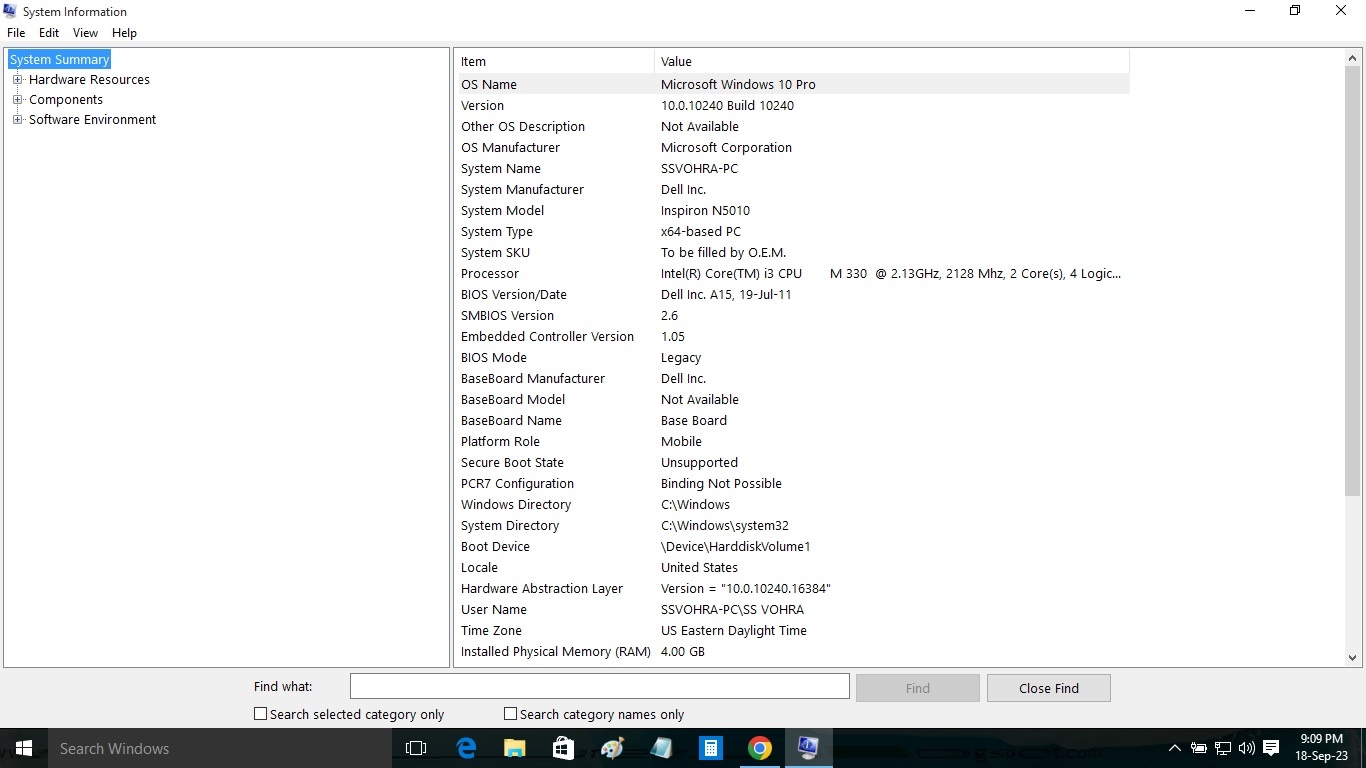Click the 'Find what' text field

click(599, 686)
